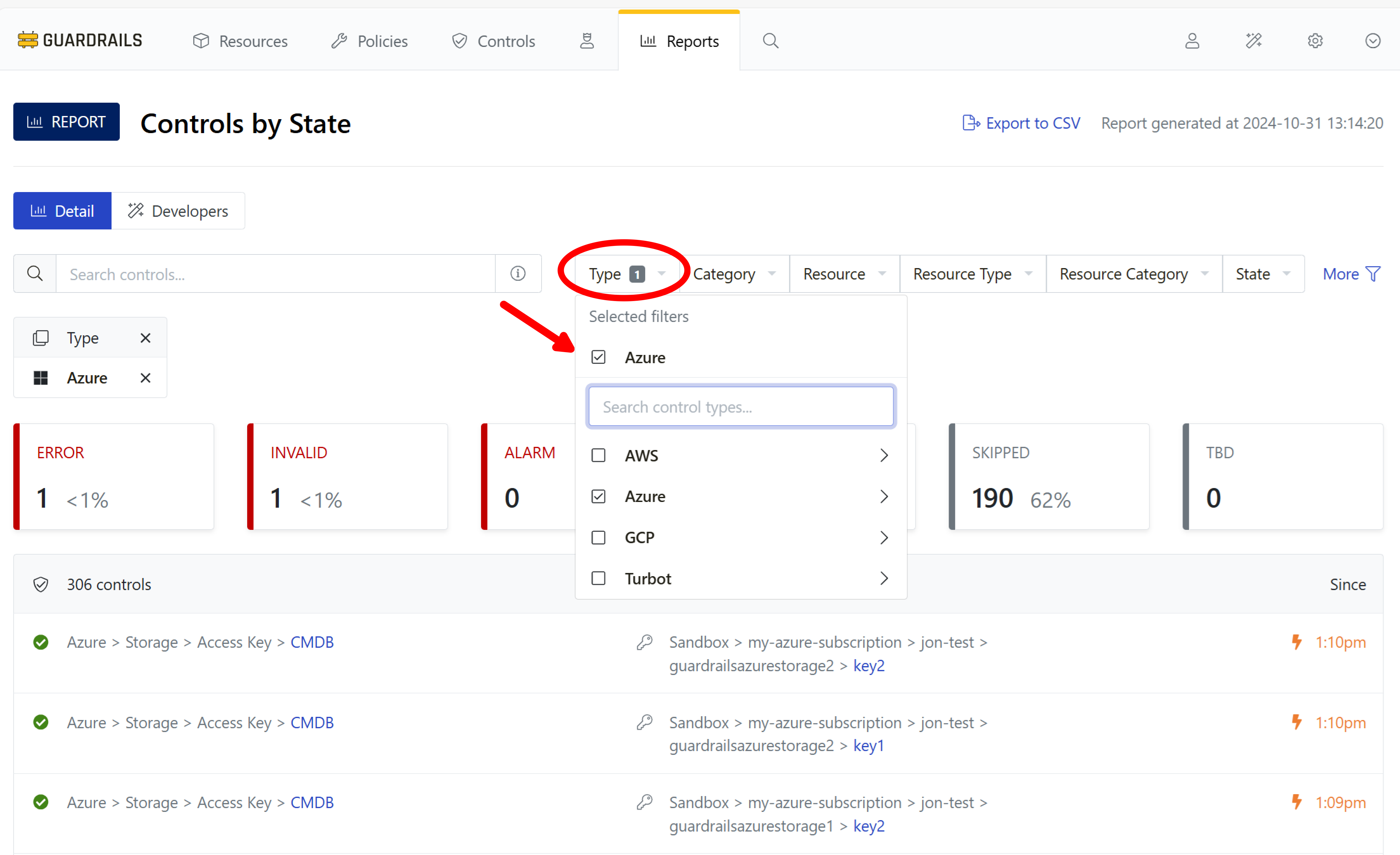Click the info icon beside search controls
This screenshot has height=855, width=1400.
pos(517,274)
